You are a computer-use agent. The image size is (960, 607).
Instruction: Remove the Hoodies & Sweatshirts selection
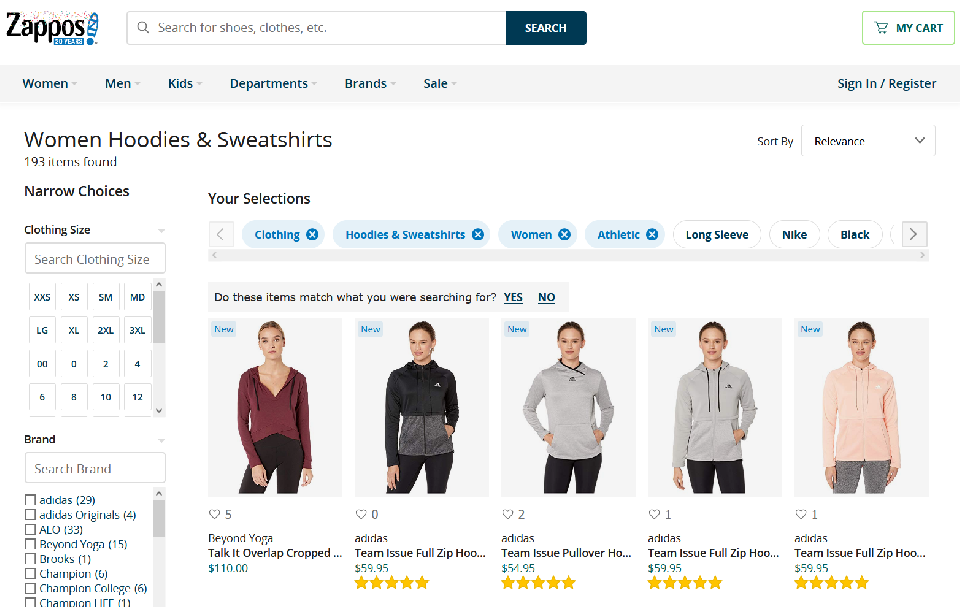[x=478, y=235]
